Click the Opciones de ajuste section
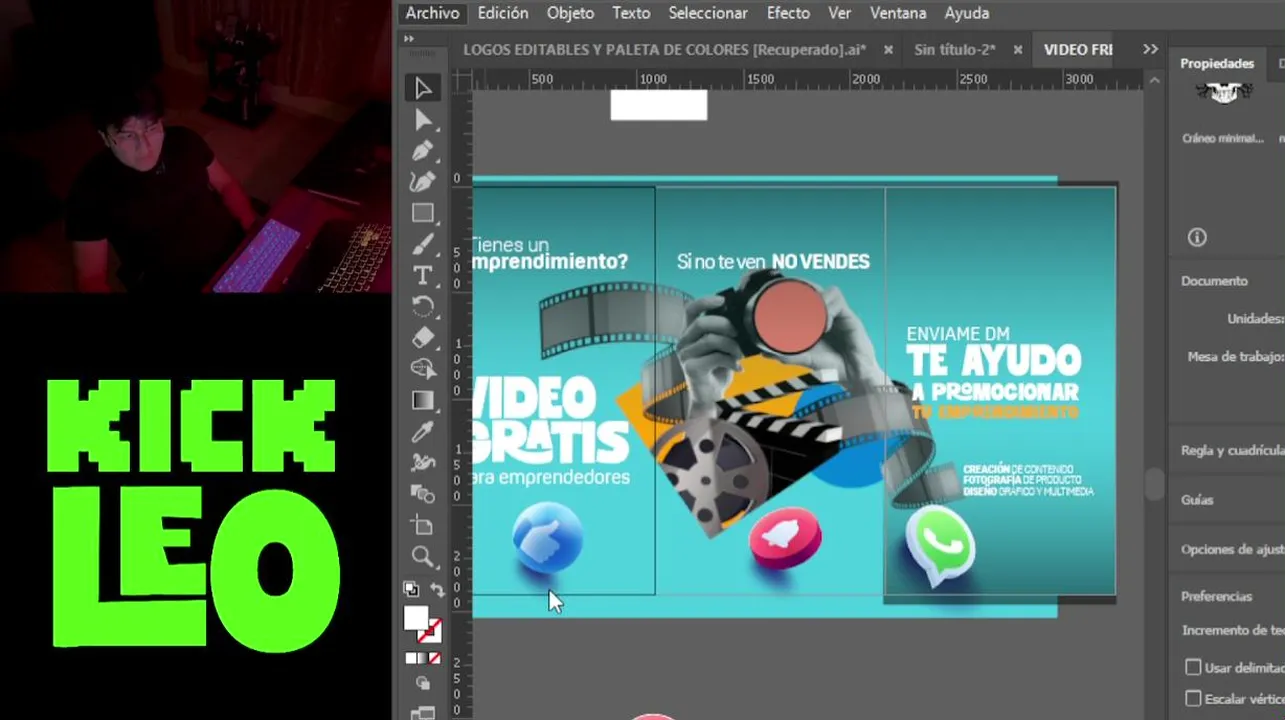1285x720 pixels. pyautogui.click(x=1232, y=549)
